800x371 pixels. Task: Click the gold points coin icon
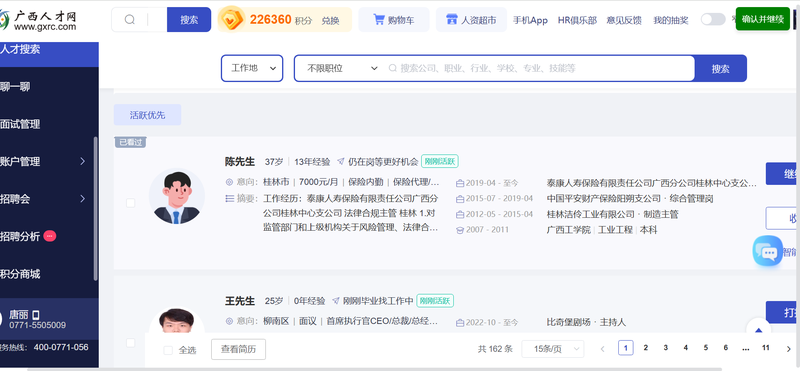pyautogui.click(x=232, y=19)
